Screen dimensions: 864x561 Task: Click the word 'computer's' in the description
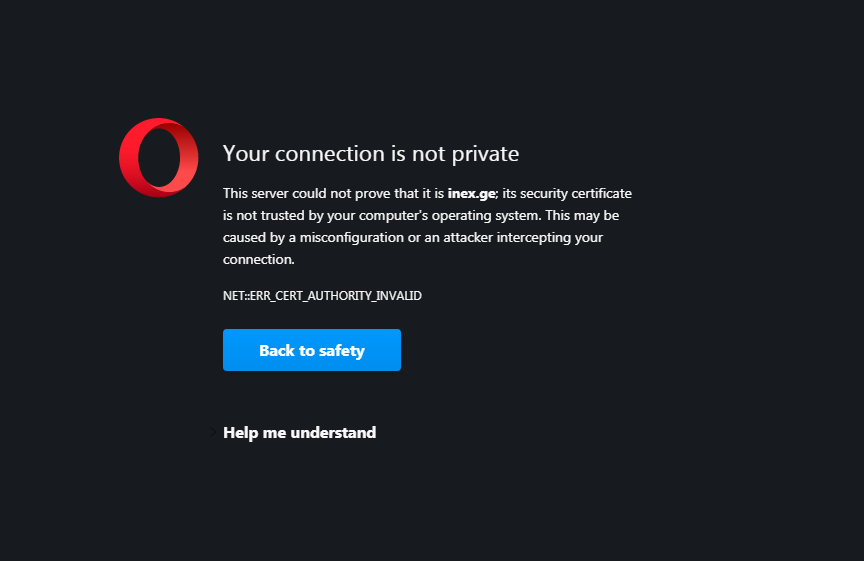[x=393, y=215]
